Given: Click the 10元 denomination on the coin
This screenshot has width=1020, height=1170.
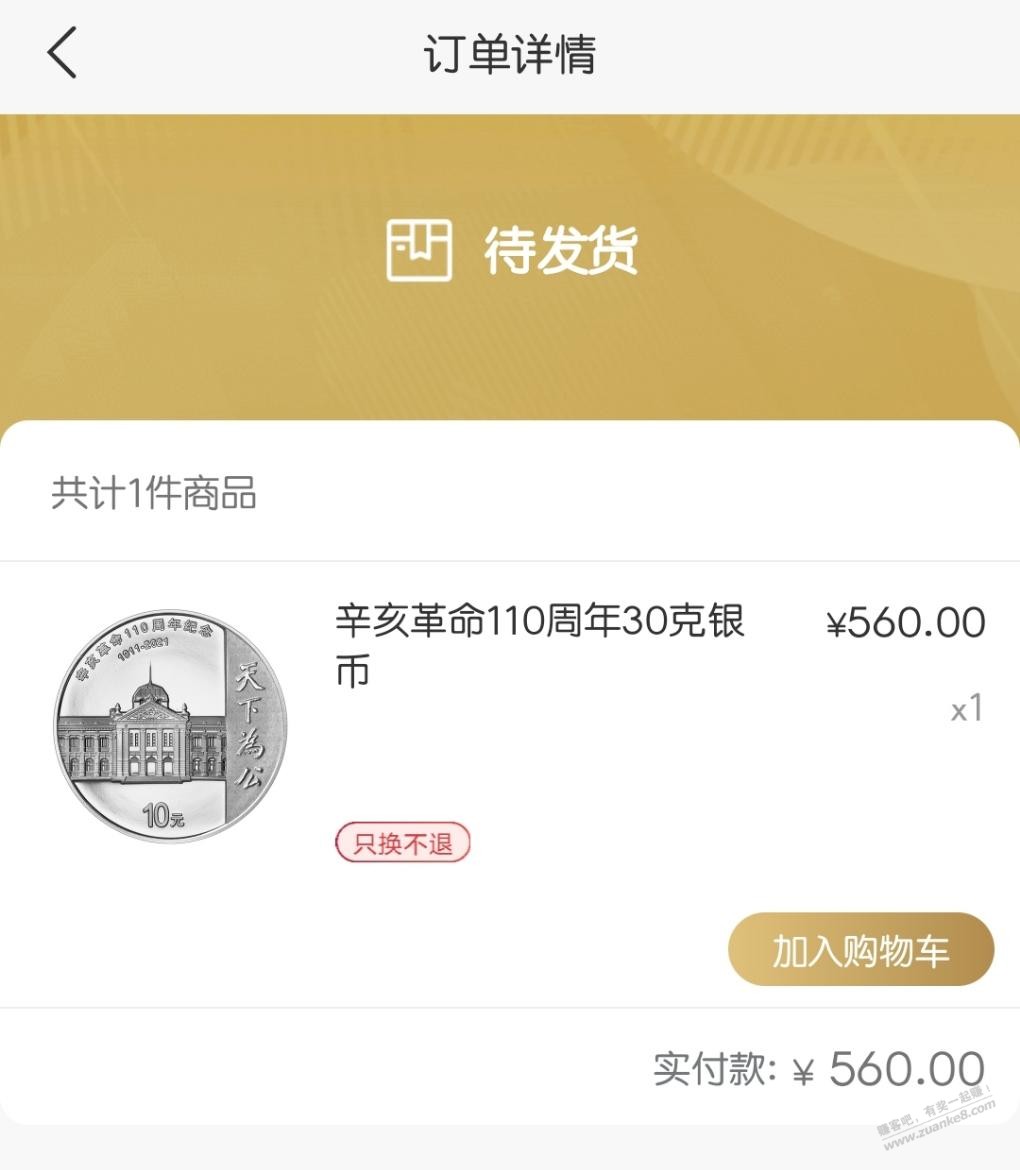Looking at the screenshot, I should (164, 816).
